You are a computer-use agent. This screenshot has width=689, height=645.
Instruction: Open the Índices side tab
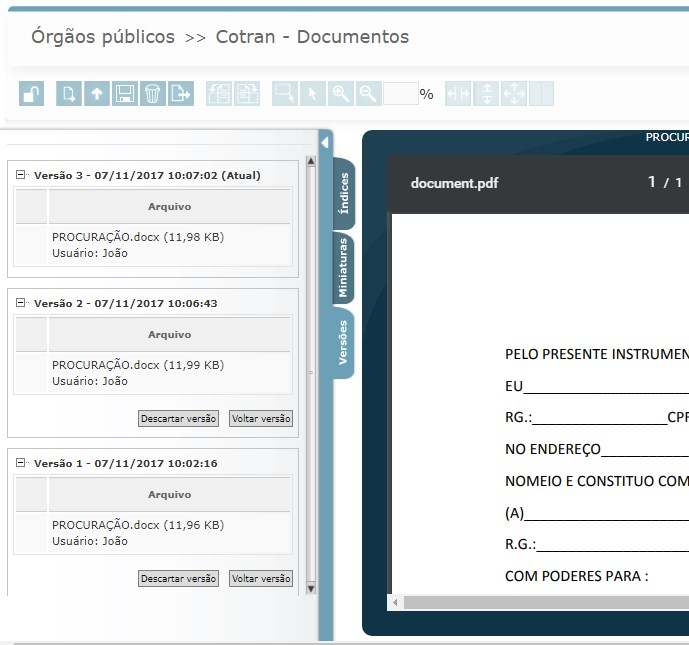343,194
